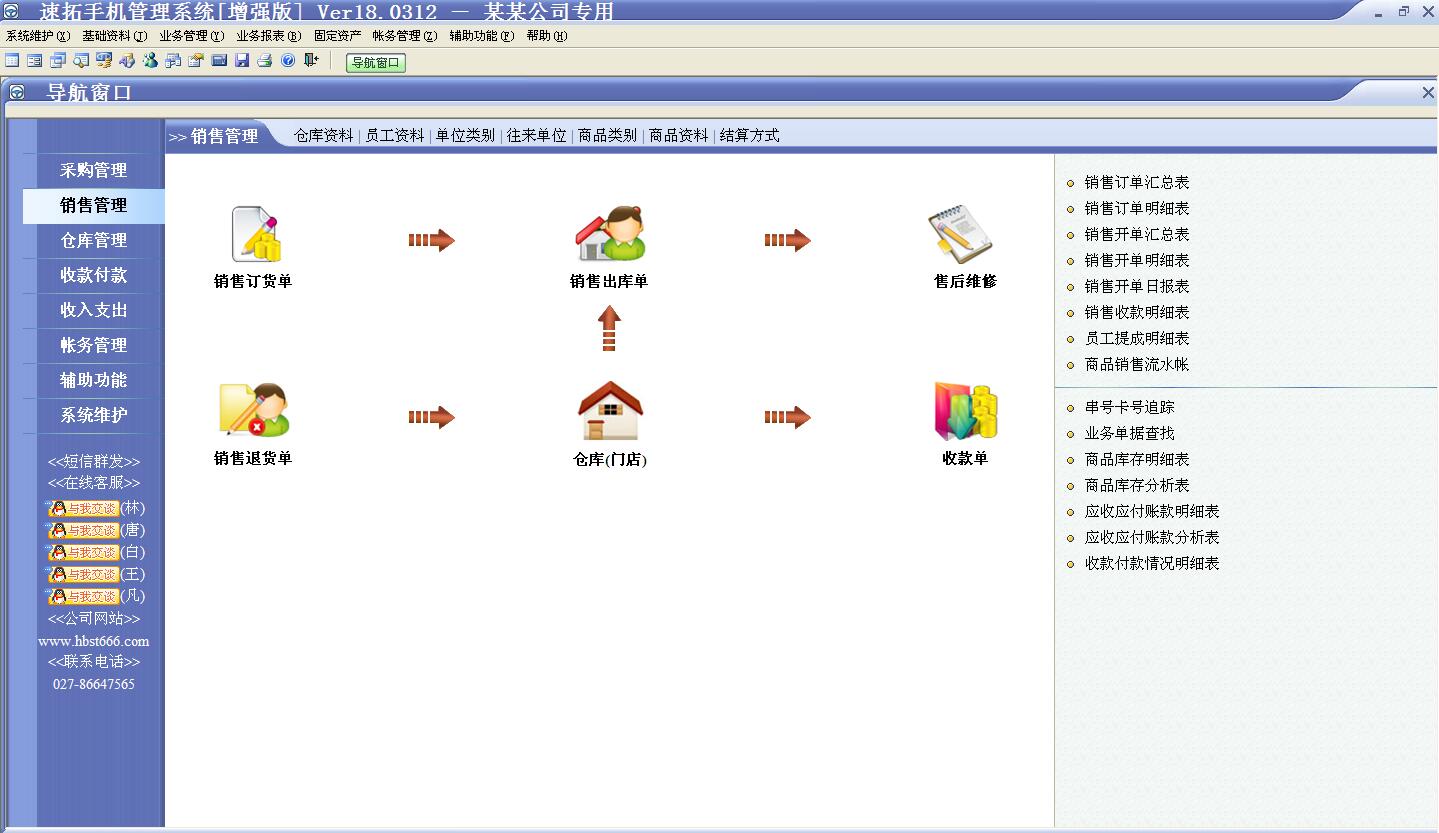Click the floppy disk save toolbar icon
This screenshot has height=833, width=1439.
[x=242, y=61]
